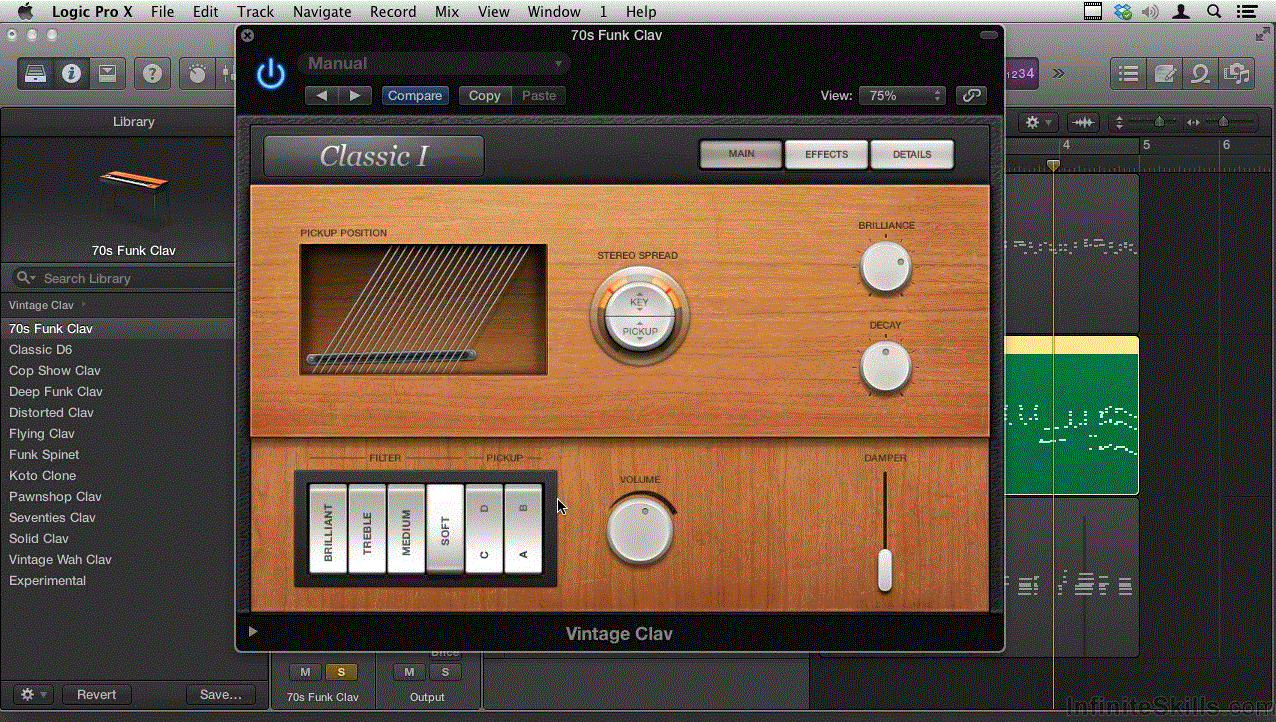
Task: Open the Note Pads icon
Action: click(1165, 73)
